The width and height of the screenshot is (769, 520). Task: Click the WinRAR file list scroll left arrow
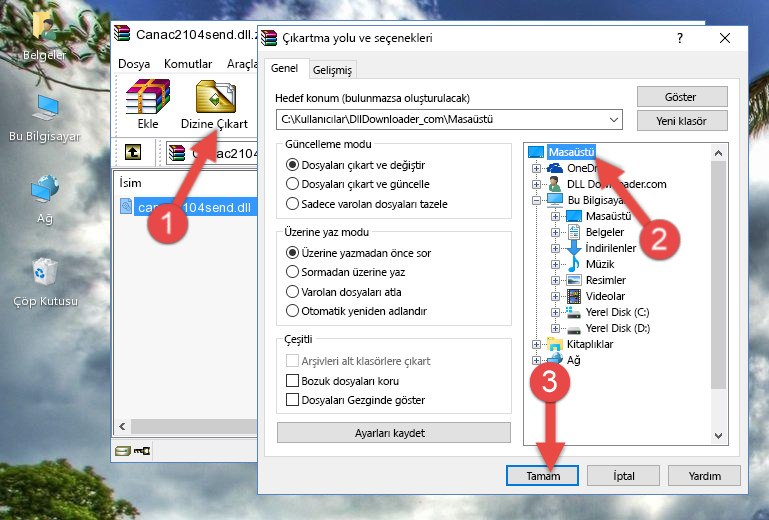[123, 426]
